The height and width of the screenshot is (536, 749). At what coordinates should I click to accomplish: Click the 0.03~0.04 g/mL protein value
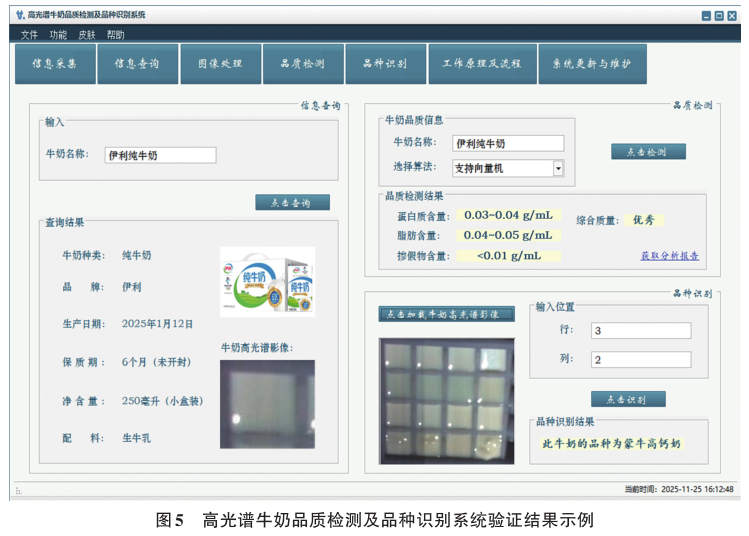coord(508,215)
